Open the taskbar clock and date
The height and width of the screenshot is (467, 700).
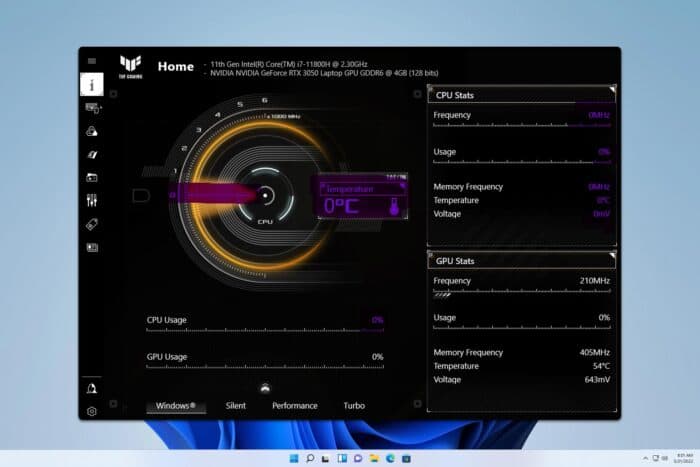[x=683, y=458]
